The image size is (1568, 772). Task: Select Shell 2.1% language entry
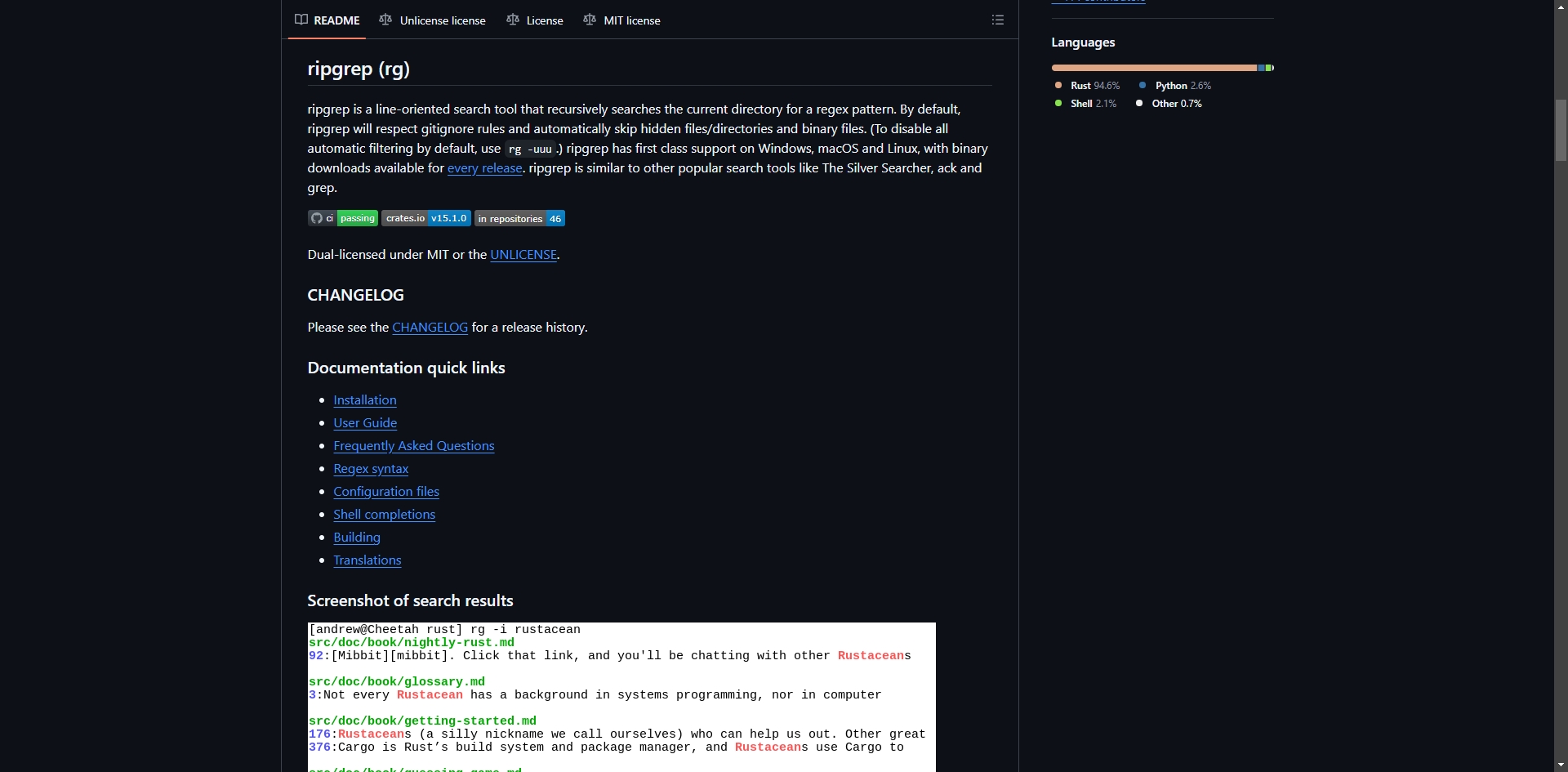(1085, 103)
